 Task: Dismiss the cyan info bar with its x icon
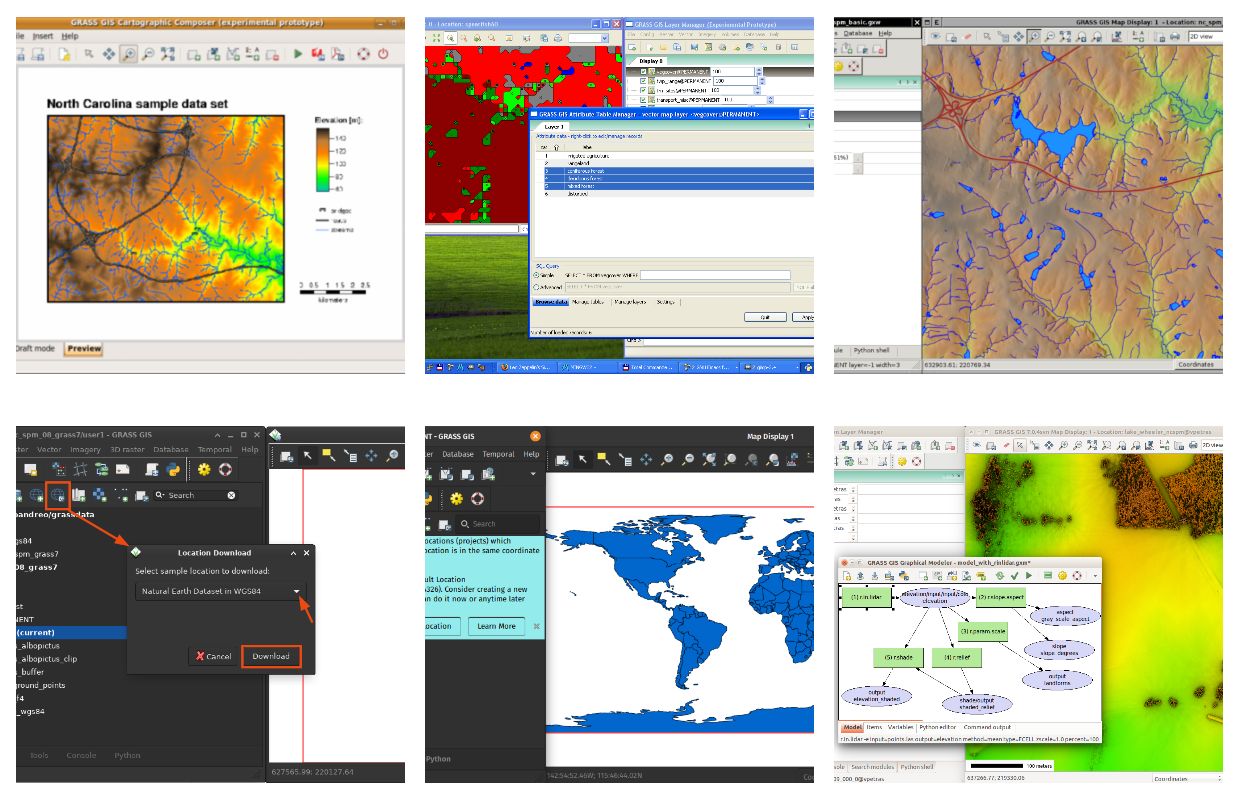point(536,626)
